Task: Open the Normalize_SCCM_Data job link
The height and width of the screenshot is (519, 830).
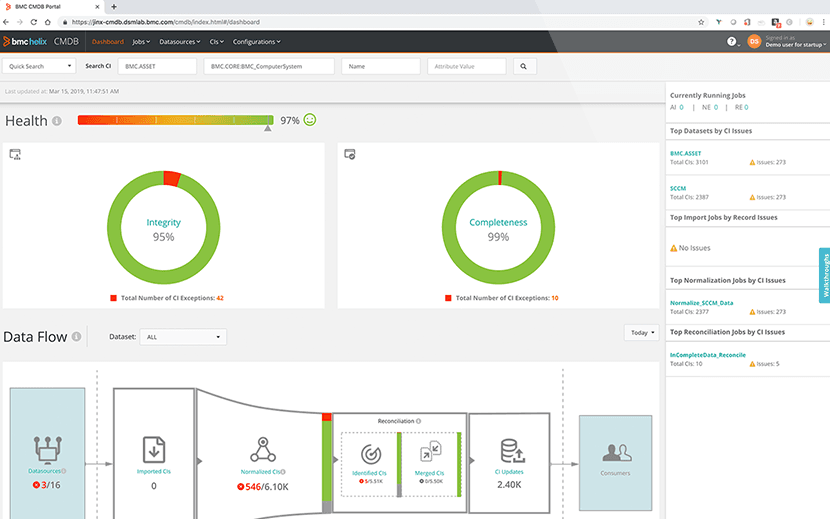Action: 701,303
